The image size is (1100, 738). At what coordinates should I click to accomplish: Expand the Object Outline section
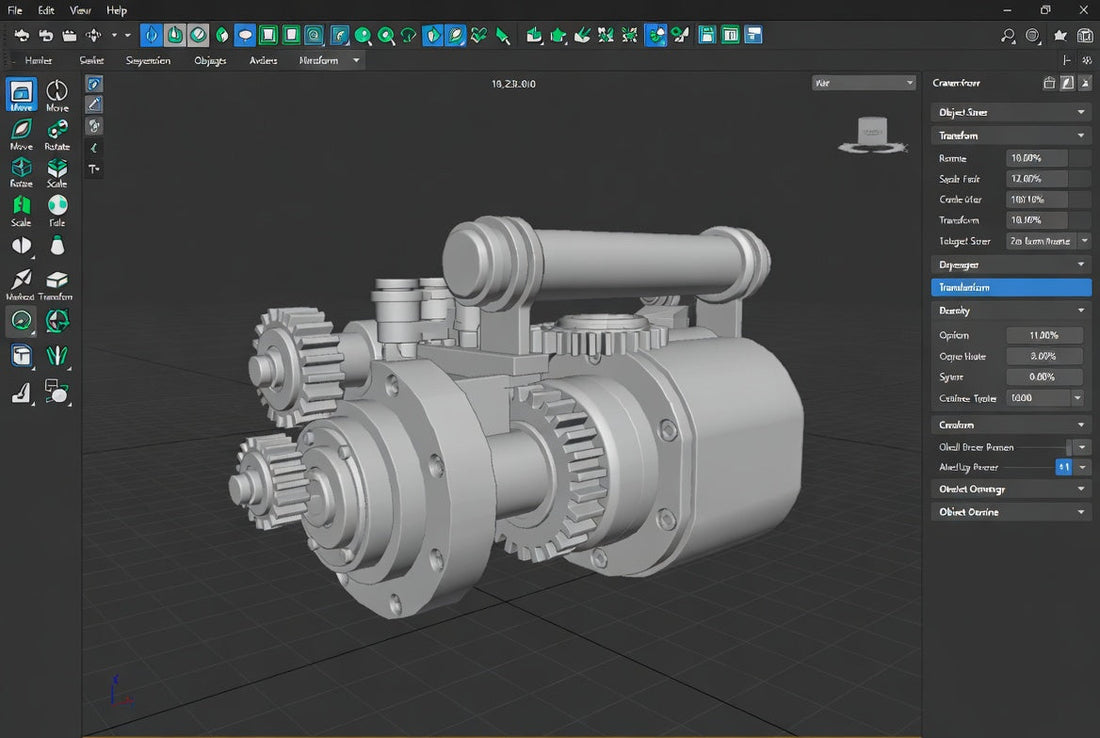(1010, 511)
